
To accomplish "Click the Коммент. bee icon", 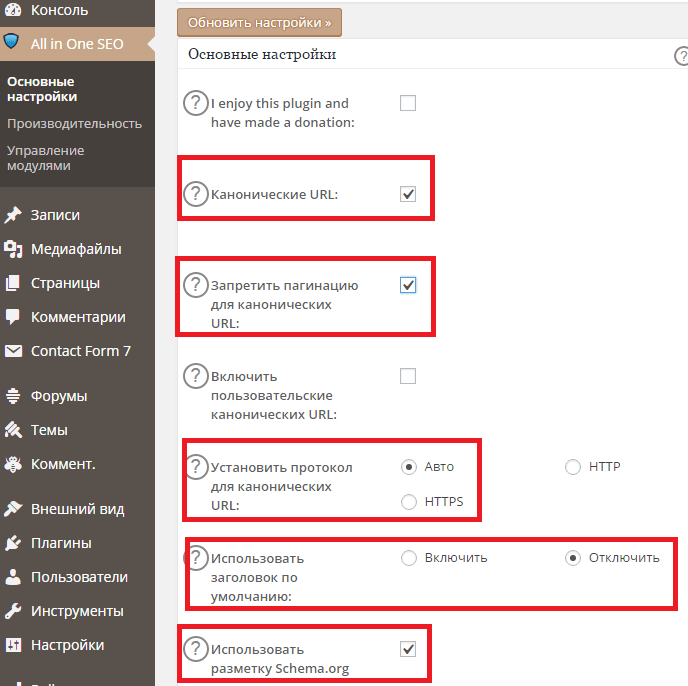I will [13, 464].
